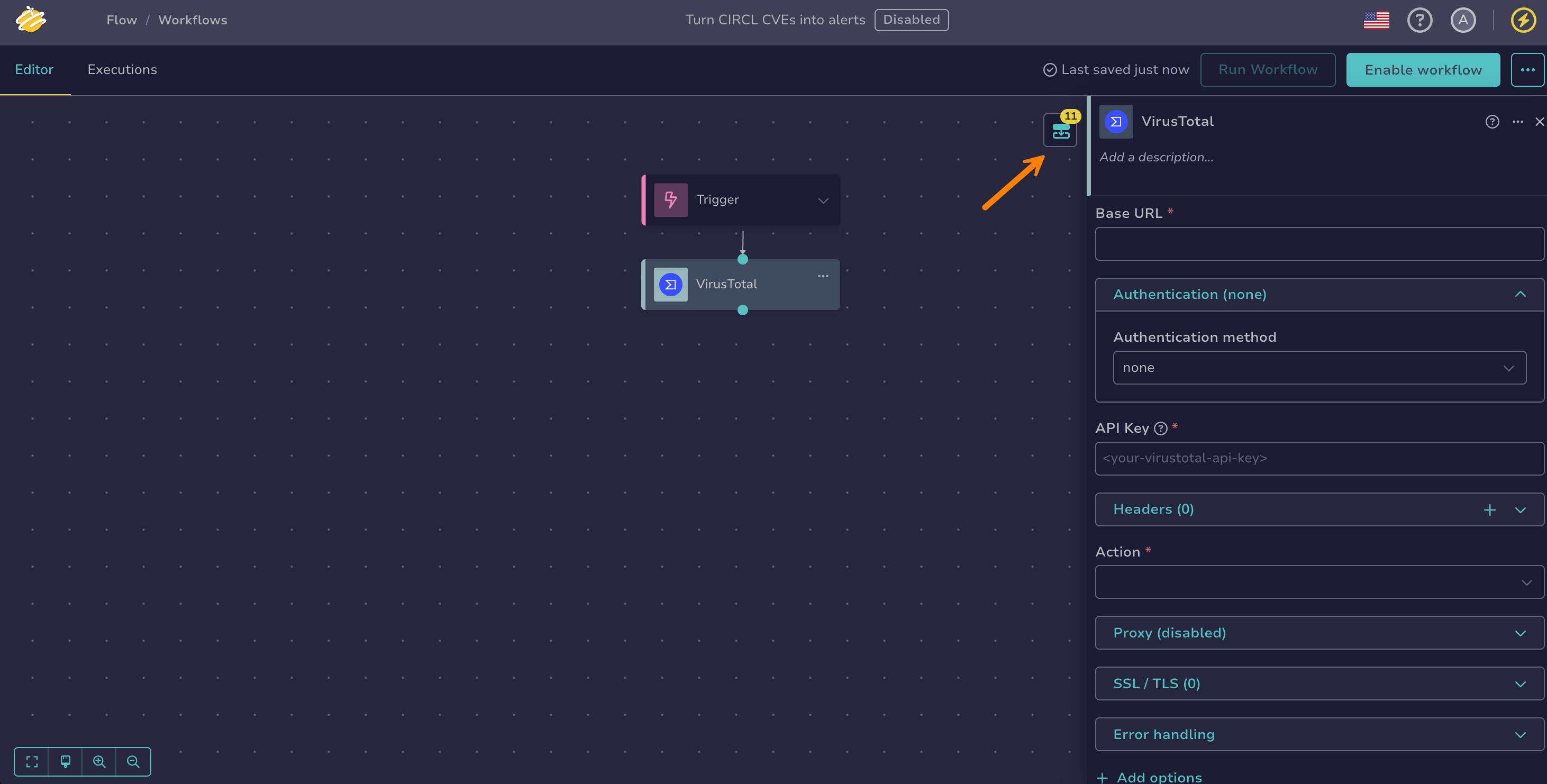
Task: Click the VirusTotal node input connector
Action: point(742,259)
